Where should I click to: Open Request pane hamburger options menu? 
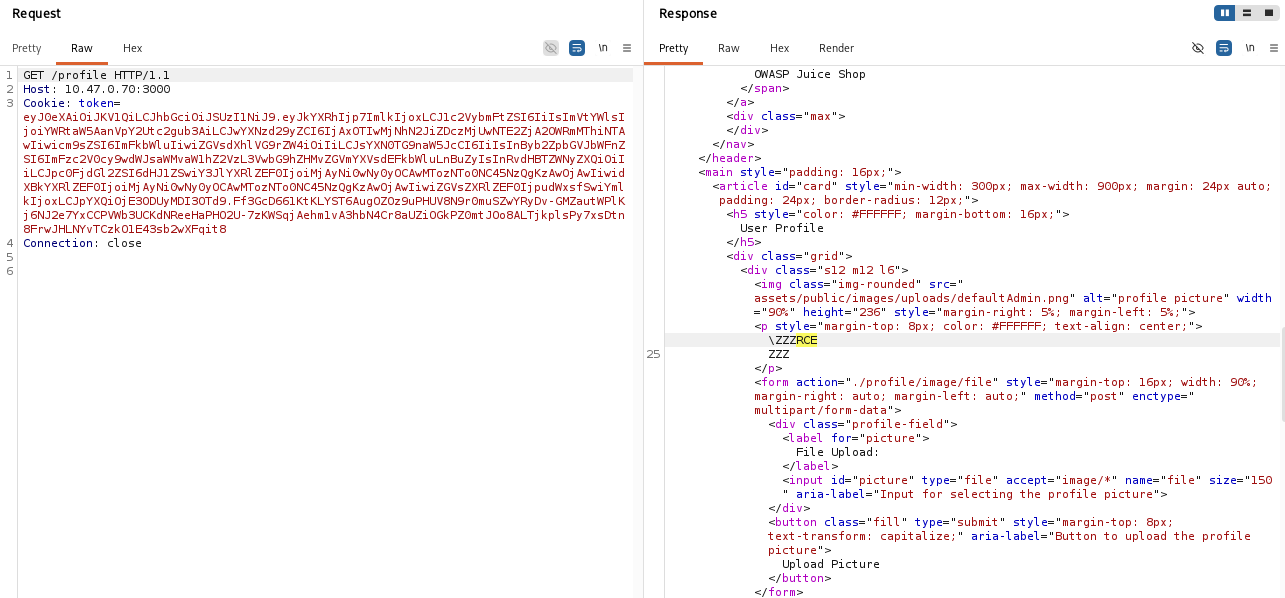pyautogui.click(x=627, y=48)
